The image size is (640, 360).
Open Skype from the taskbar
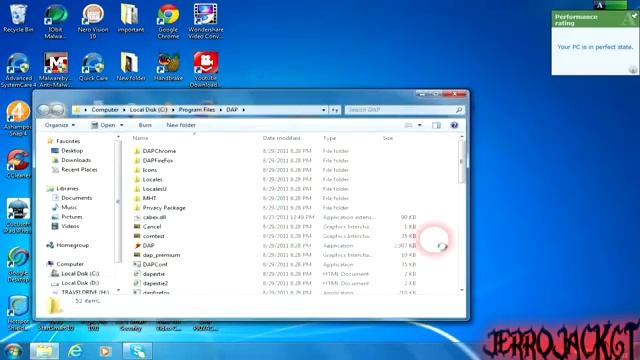[x=137, y=351]
